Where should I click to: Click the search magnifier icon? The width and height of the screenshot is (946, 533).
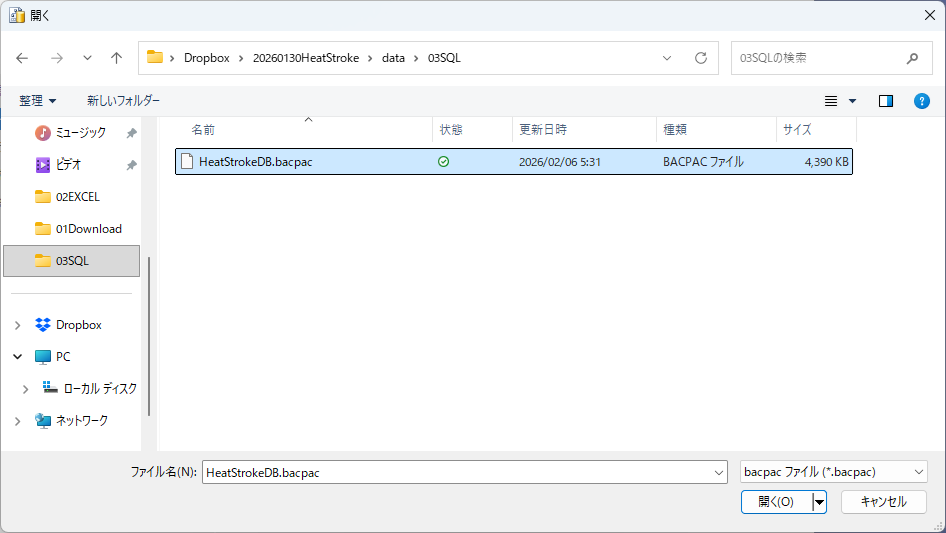click(912, 58)
